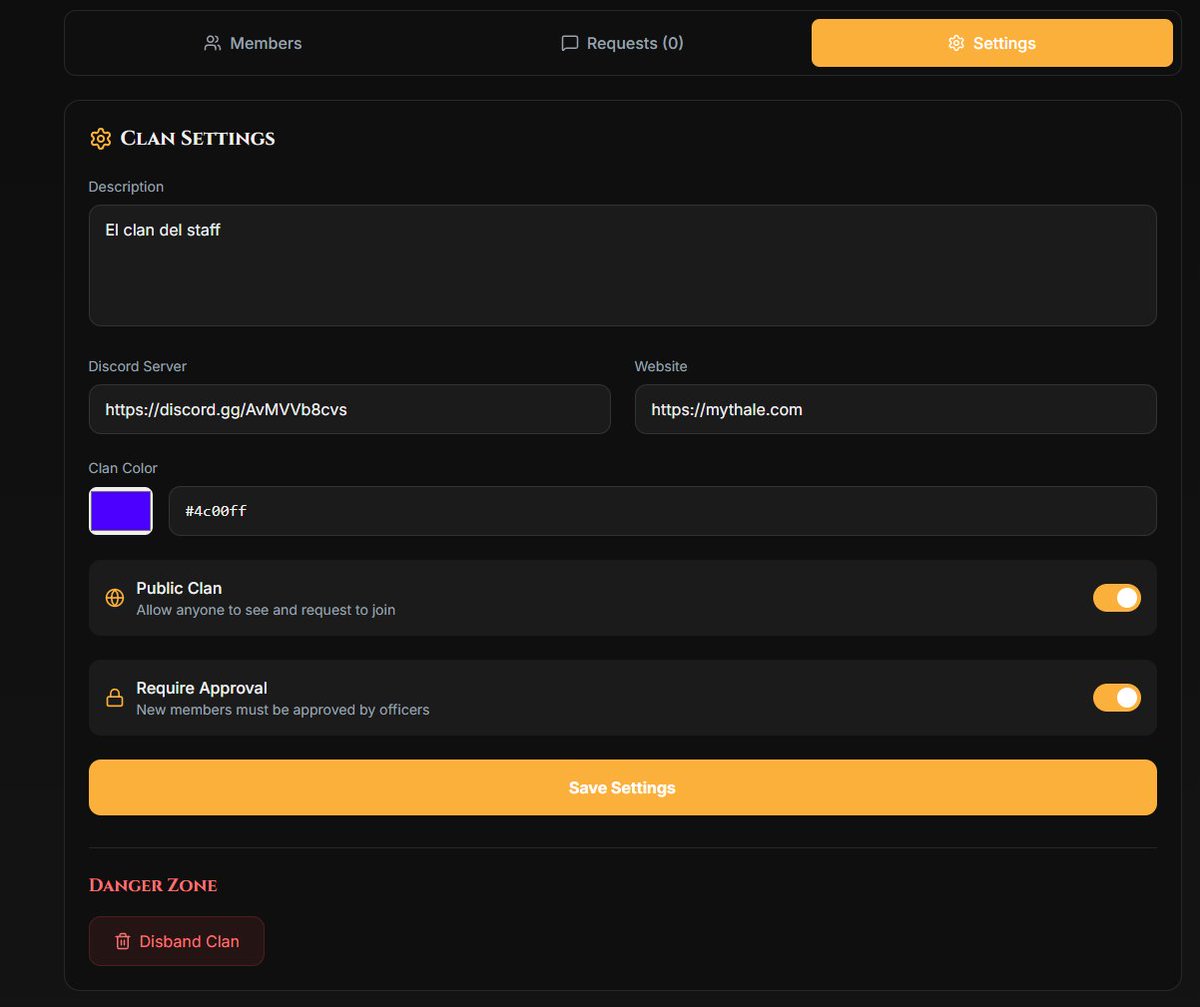
Task: Open the purple Clan Color swatch
Action: click(121, 511)
